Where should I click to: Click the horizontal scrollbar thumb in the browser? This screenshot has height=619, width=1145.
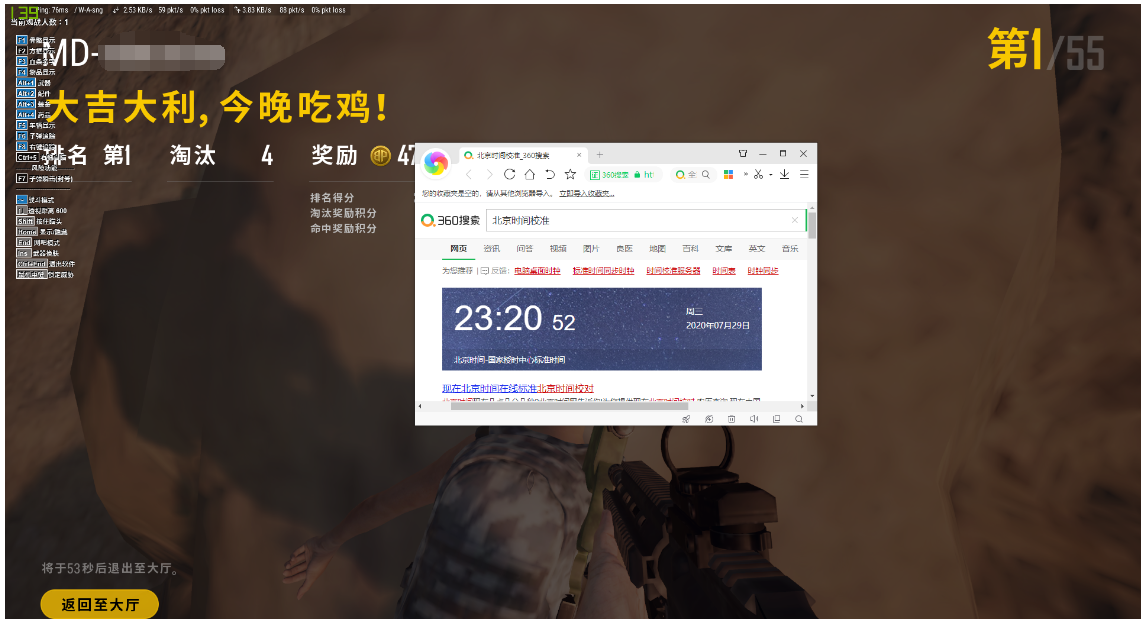pyautogui.click(x=570, y=406)
